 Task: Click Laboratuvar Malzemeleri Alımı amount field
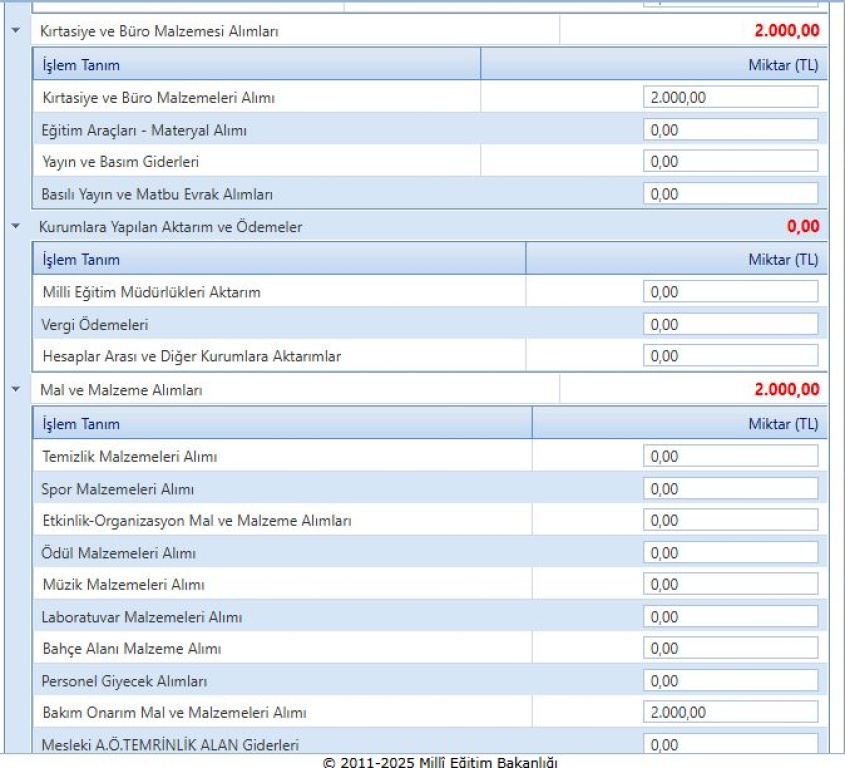point(730,617)
